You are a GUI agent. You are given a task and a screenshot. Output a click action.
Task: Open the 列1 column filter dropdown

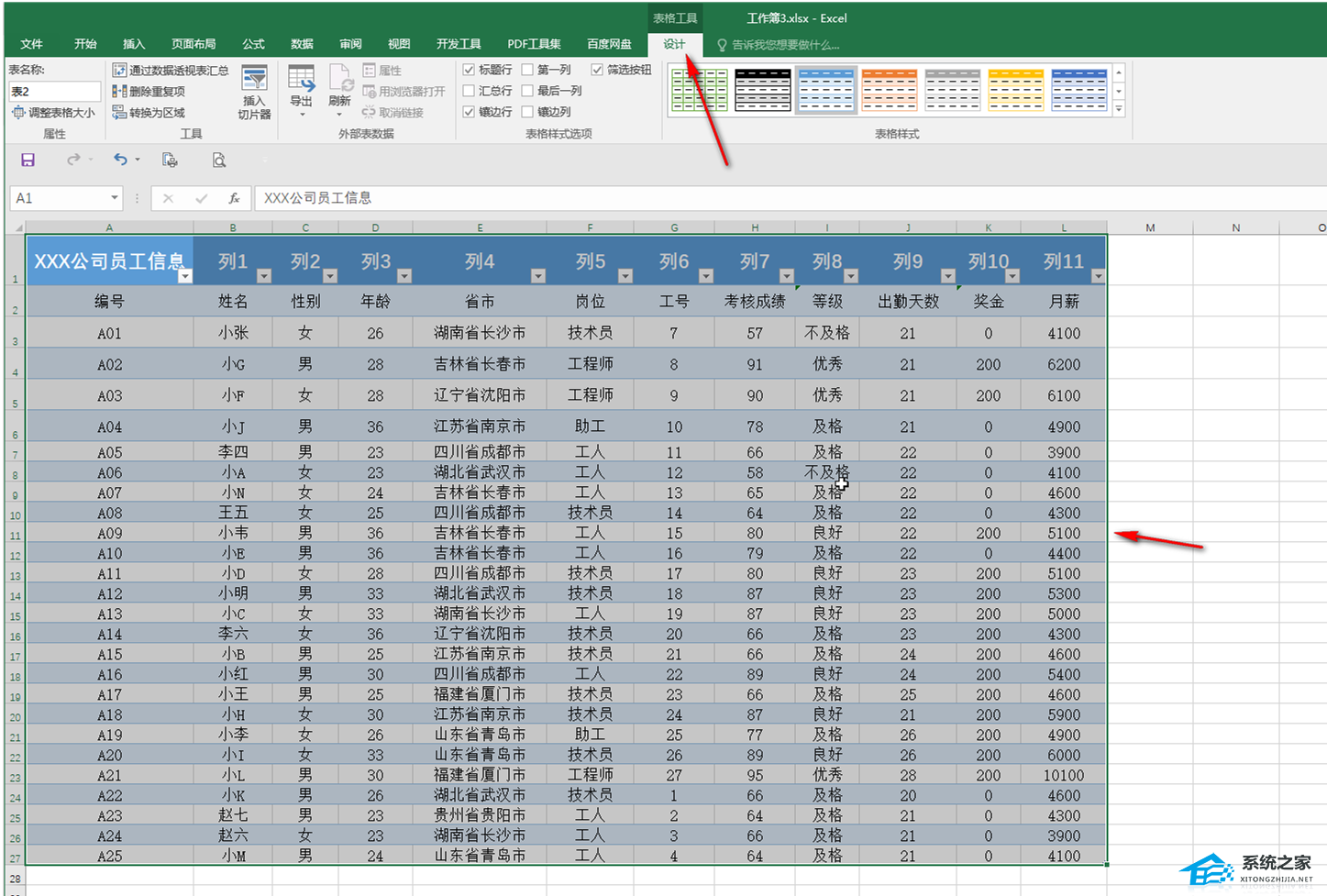[264, 276]
